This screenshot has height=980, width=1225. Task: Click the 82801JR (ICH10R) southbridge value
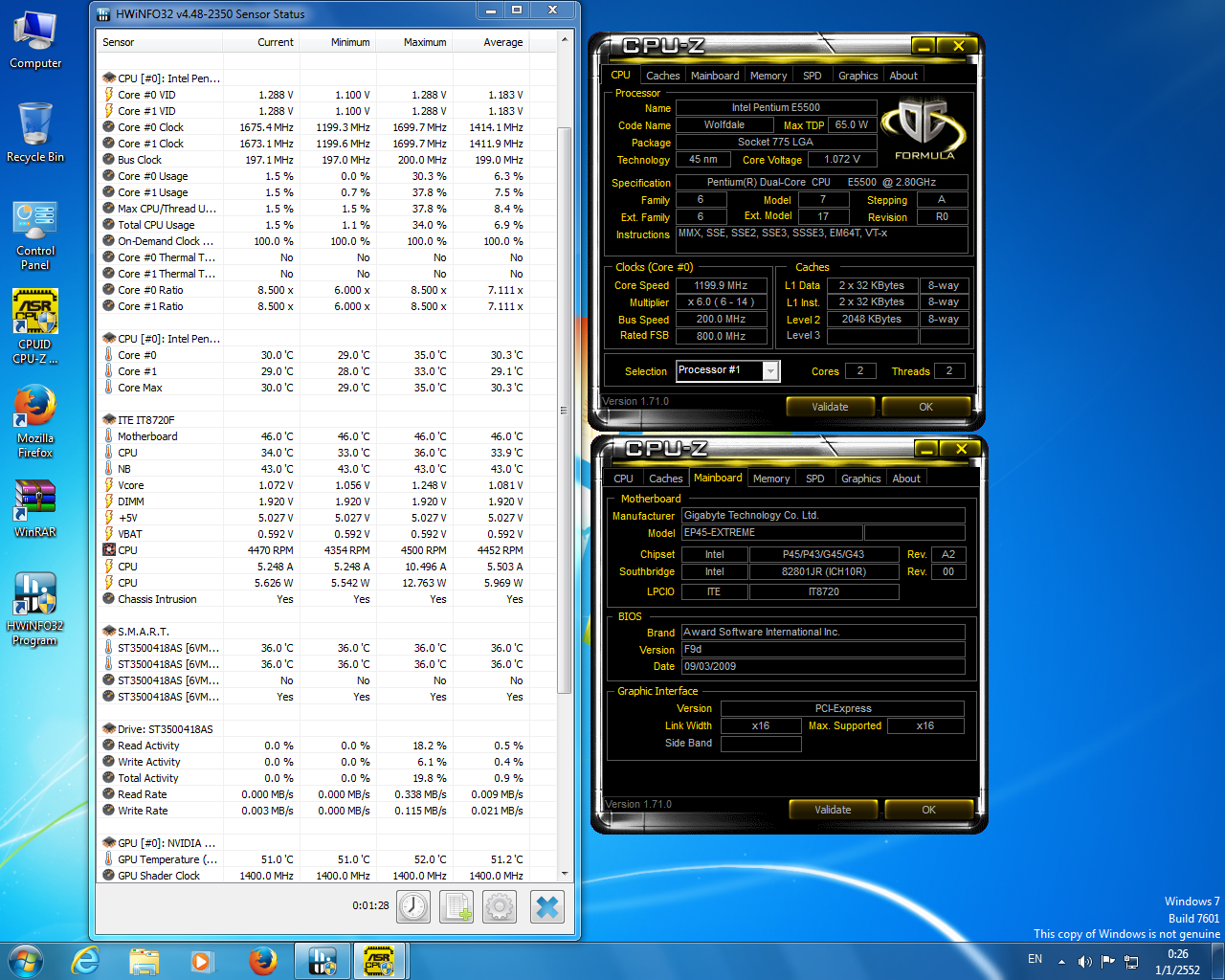click(824, 572)
